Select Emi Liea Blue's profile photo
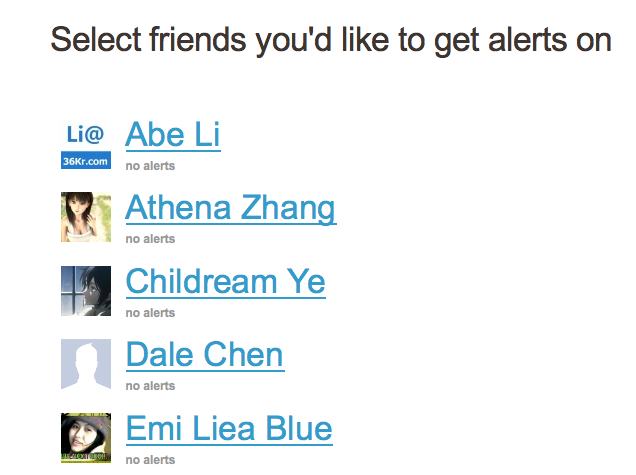 (x=86, y=438)
